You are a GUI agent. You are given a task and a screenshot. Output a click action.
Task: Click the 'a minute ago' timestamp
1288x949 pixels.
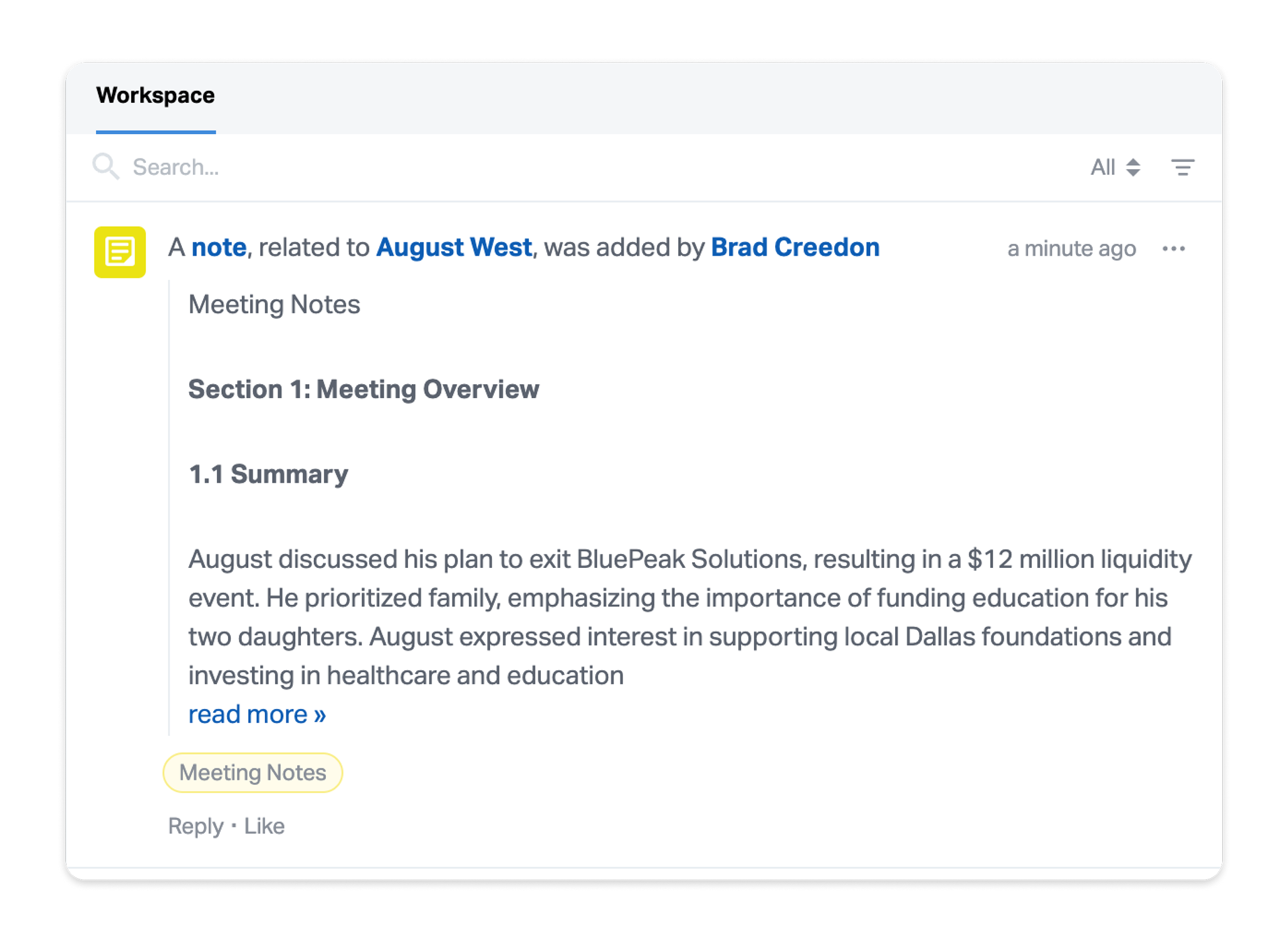[x=1071, y=249]
